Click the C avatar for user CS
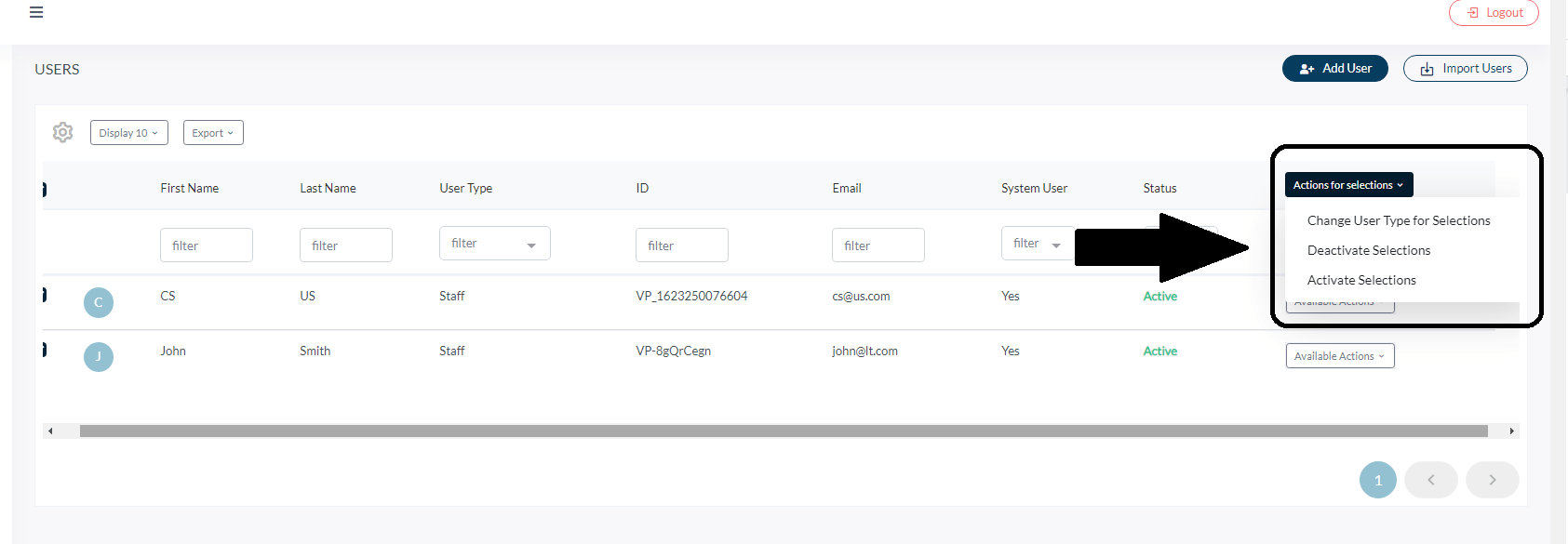Viewport: 1568px width, 544px height. coord(99,302)
